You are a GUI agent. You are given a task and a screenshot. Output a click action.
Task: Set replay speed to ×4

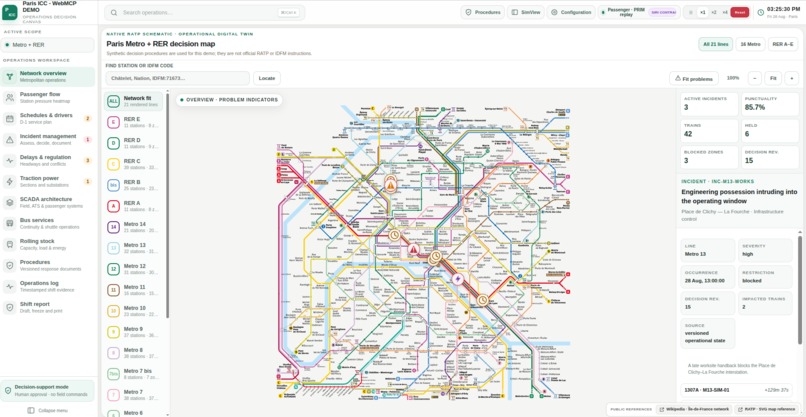point(725,12)
